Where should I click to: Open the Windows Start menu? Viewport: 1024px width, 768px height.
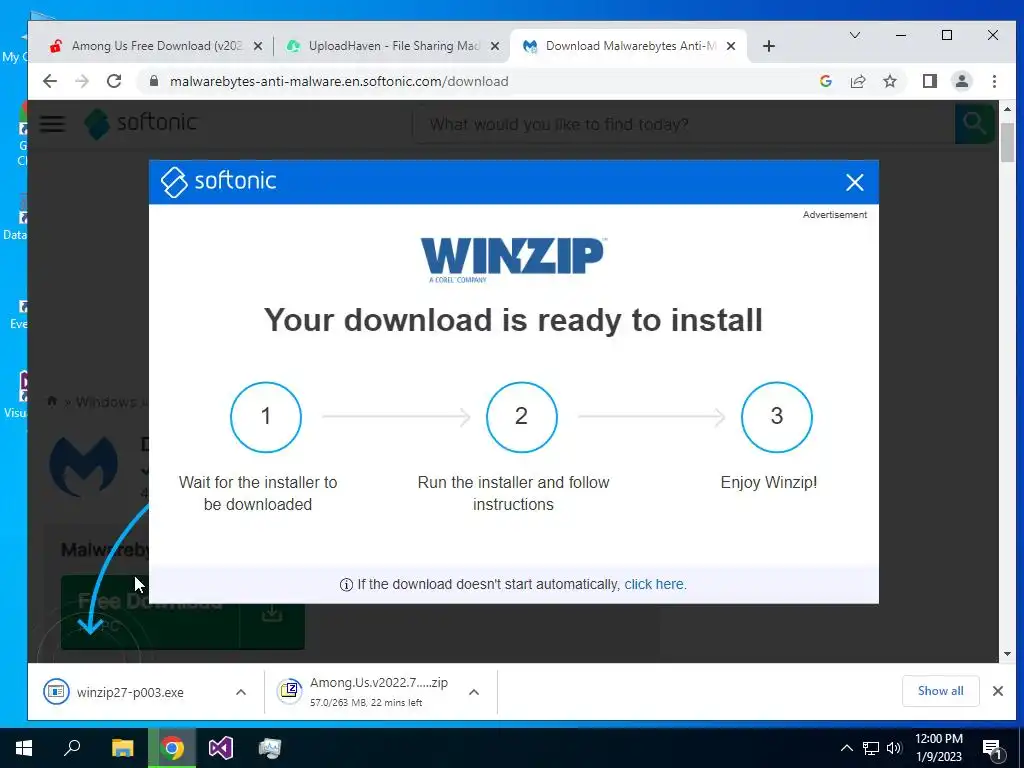click(24, 748)
